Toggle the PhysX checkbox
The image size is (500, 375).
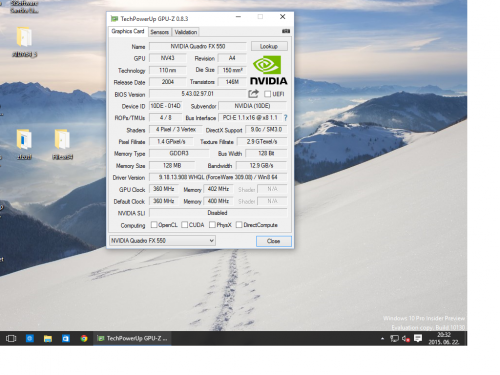coord(212,225)
